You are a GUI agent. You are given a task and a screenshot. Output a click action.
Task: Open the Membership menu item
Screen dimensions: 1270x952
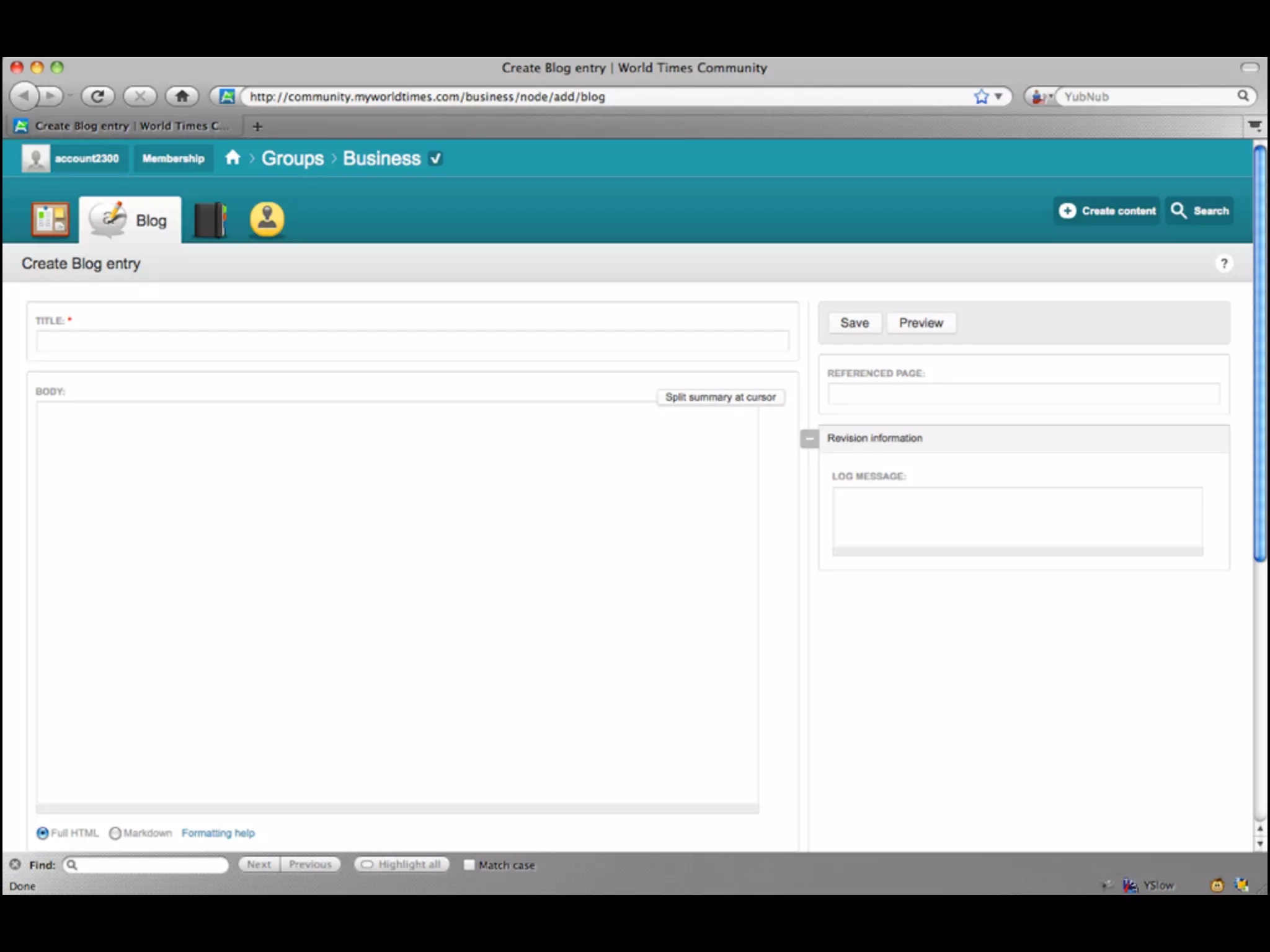pyautogui.click(x=173, y=159)
